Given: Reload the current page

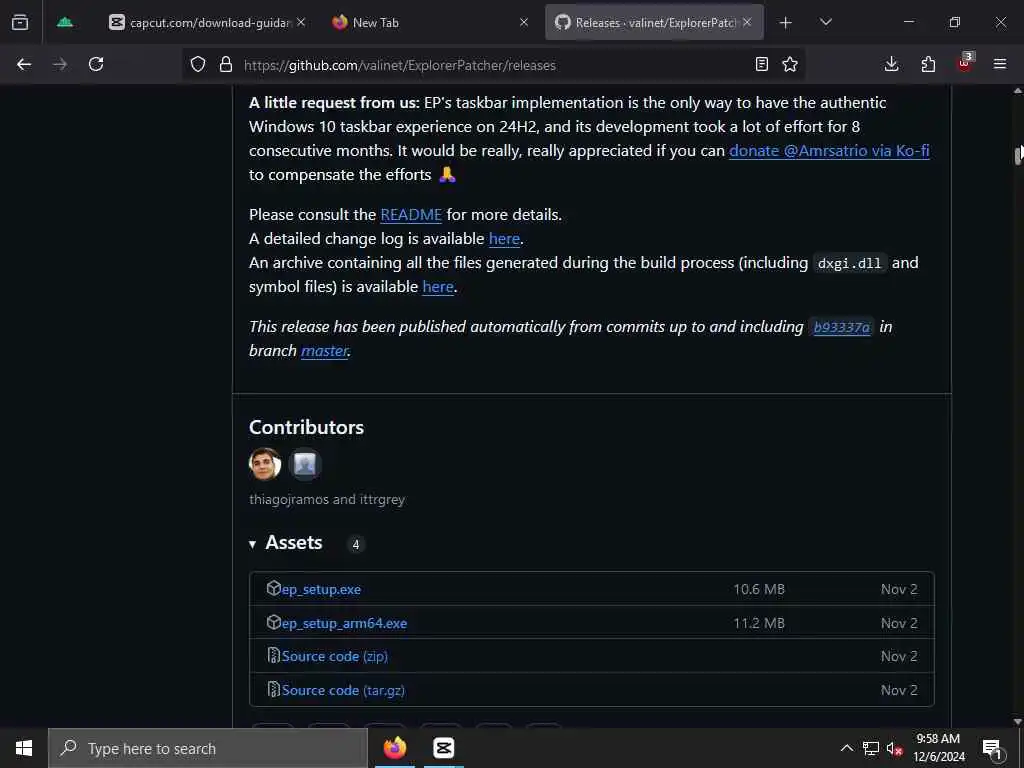Looking at the screenshot, I should 96,64.
